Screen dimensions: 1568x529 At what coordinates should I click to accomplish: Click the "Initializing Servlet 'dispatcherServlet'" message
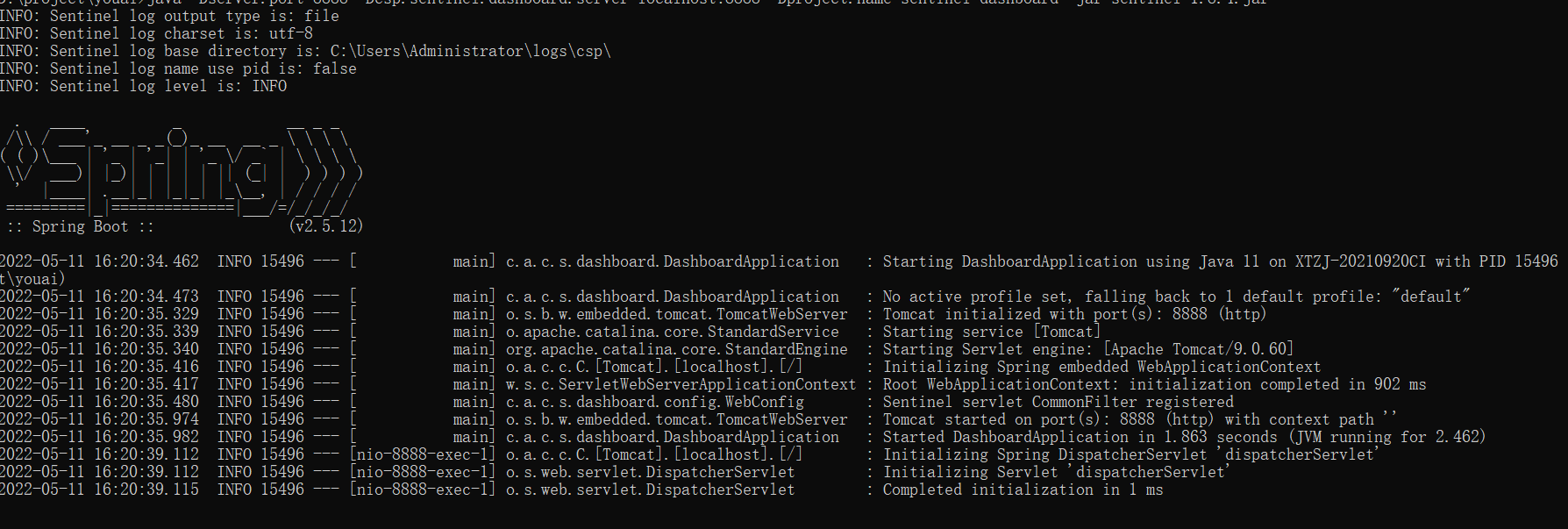pyautogui.click(x=1056, y=472)
